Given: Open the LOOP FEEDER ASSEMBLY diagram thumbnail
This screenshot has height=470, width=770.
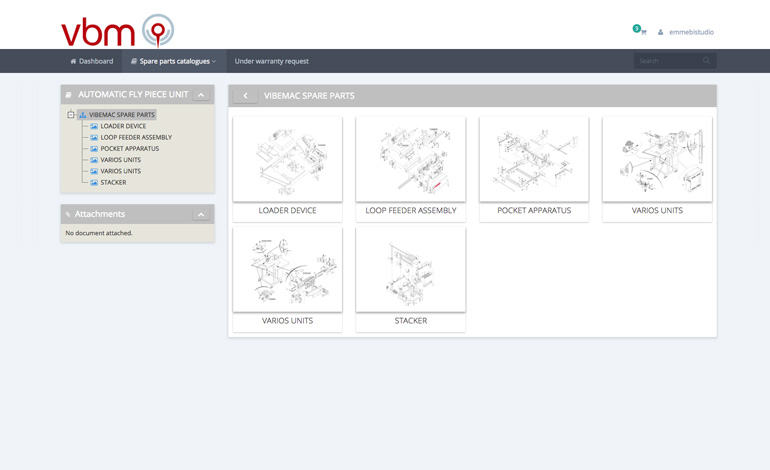Looking at the screenshot, I should pos(411,159).
